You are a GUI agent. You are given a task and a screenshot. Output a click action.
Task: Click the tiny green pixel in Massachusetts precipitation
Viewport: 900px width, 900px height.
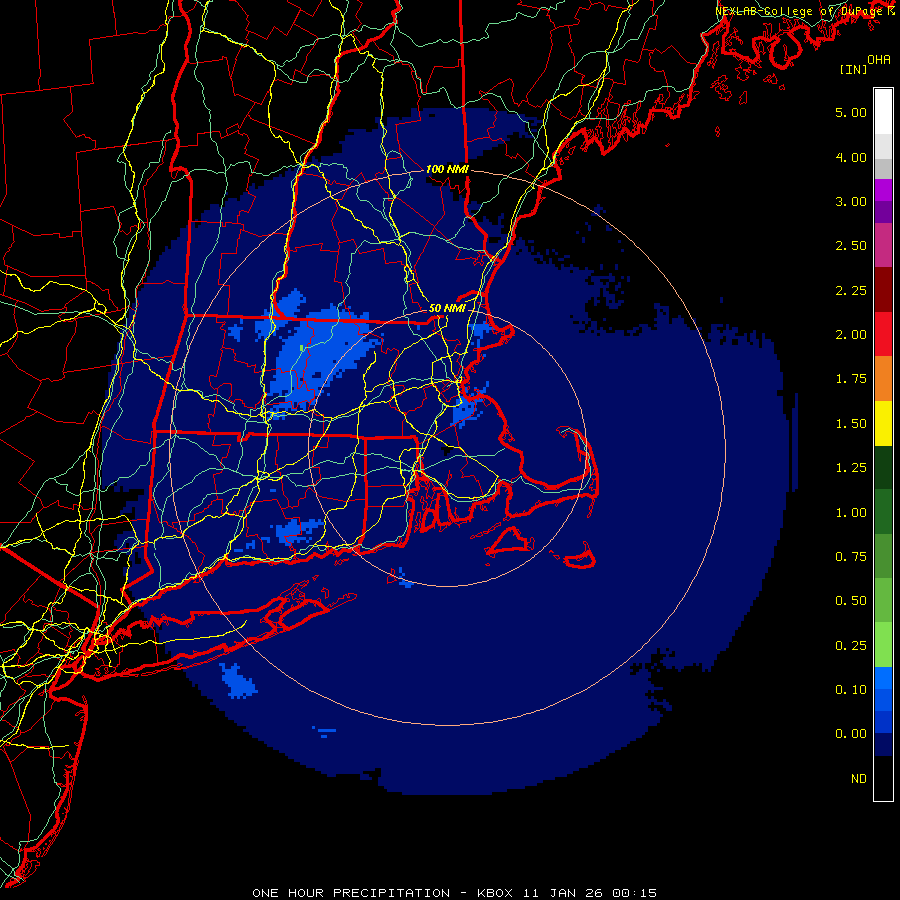[302, 348]
